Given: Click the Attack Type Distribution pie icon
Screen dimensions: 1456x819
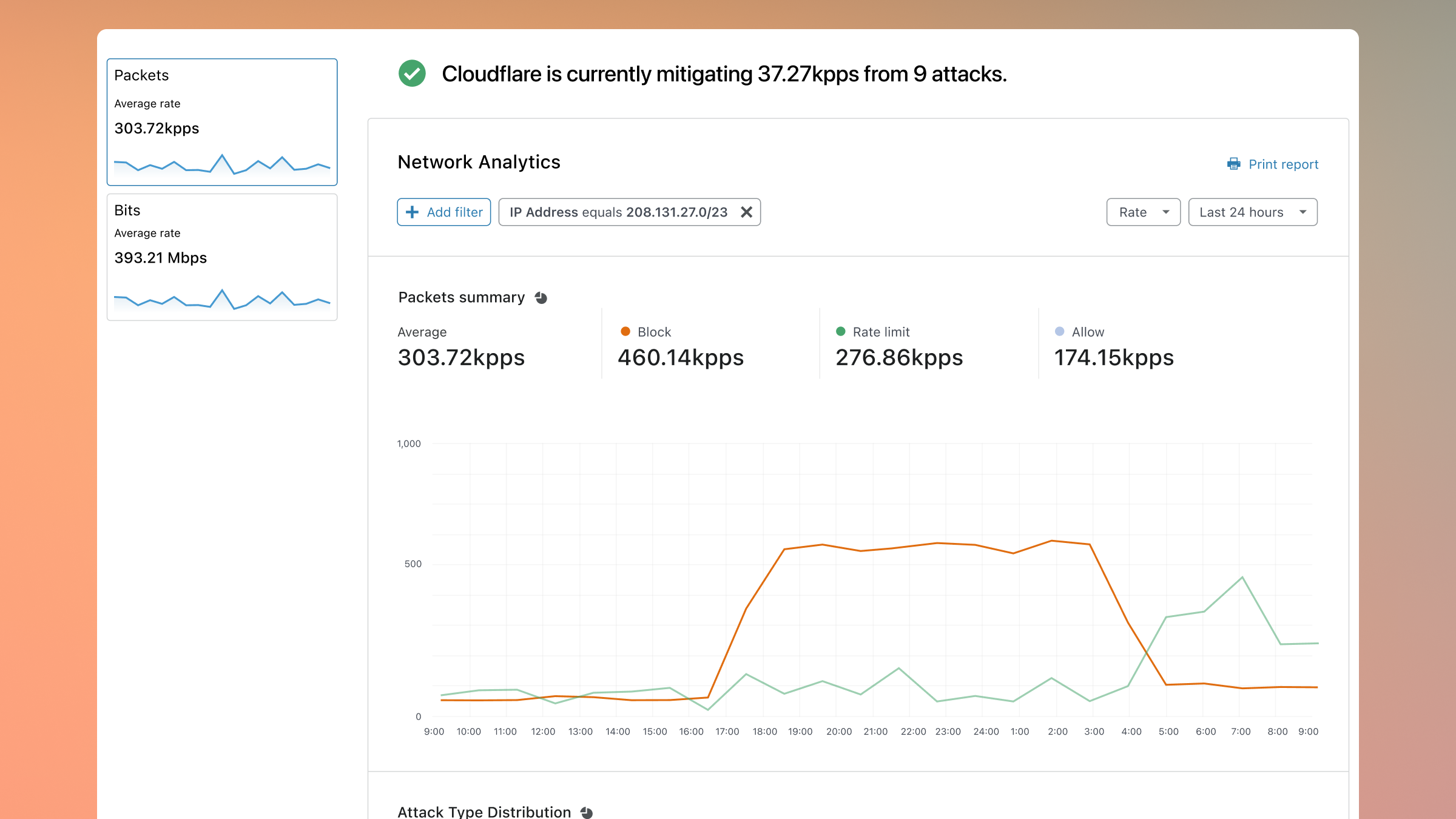Looking at the screenshot, I should [x=587, y=812].
